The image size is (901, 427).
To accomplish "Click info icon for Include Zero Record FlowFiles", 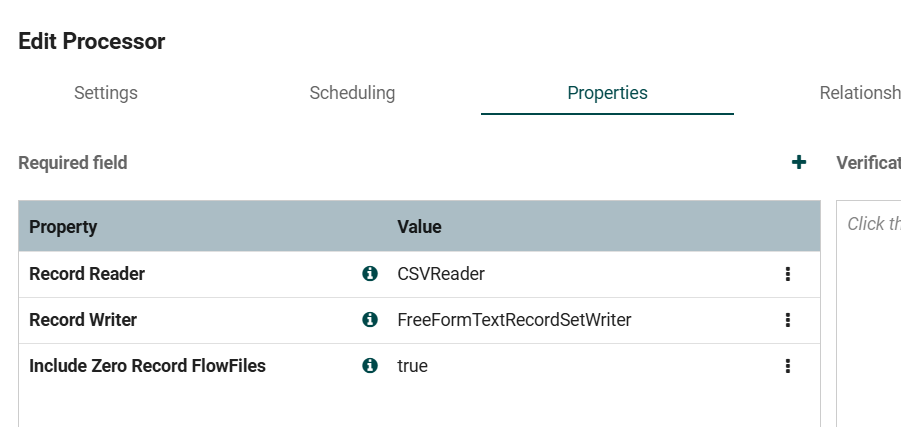I will [370, 366].
